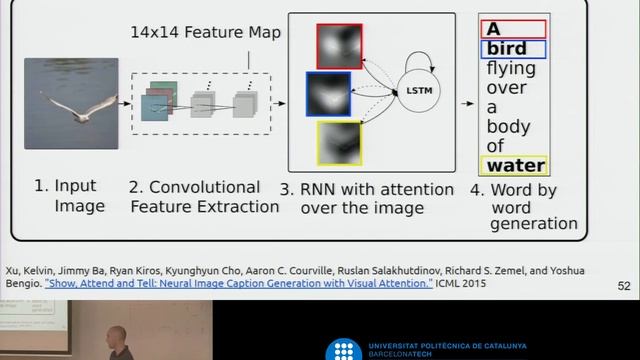The height and width of the screenshot is (360, 640).
Task: Click the word 'bird' in blue box
Action: (513, 49)
